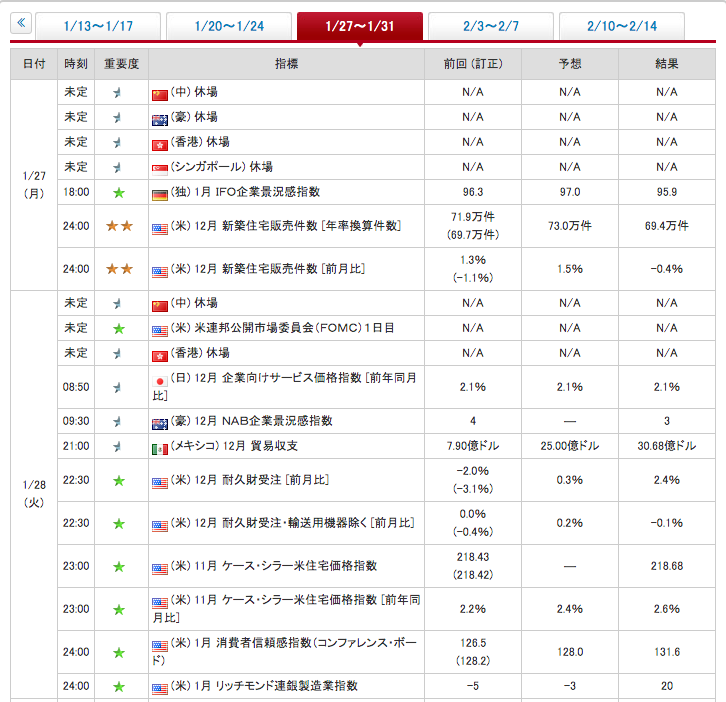
Task: Click the Australia flag beside (豪) 休場
Action: 160,120
